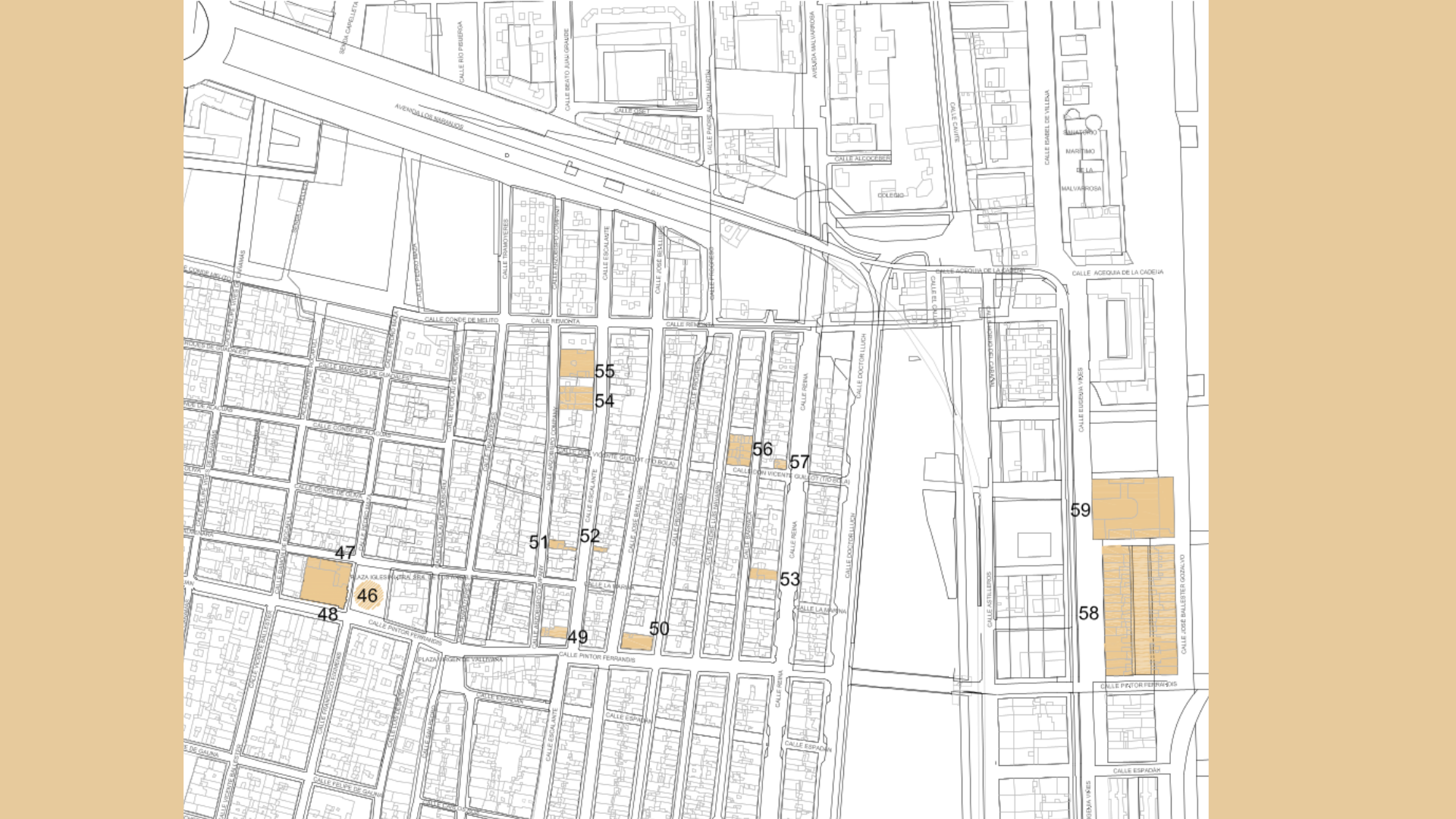The image size is (1456, 819).
Task: Select the large striped block numbered 58
Action: pos(1139,610)
